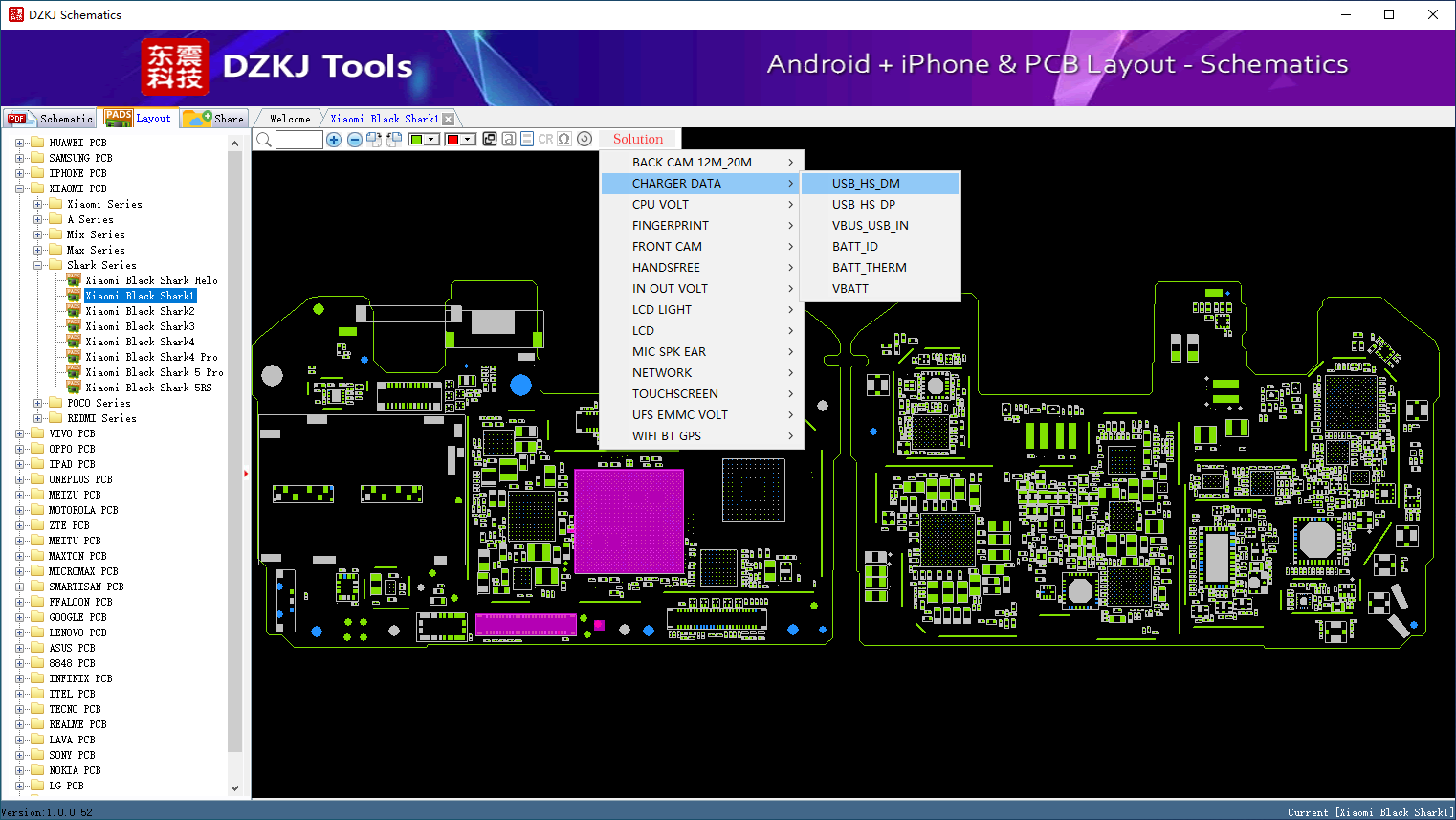1456x820 pixels.
Task: Click the POCO Series folder icon
Action: [x=55, y=403]
